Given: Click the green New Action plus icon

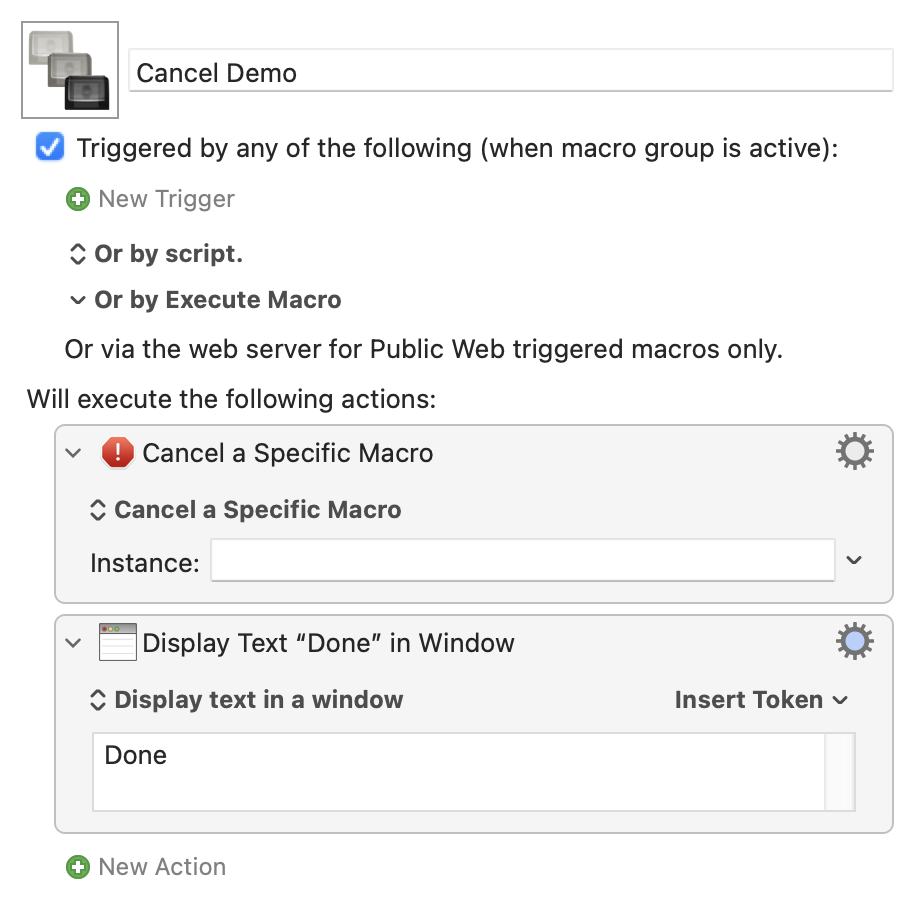Looking at the screenshot, I should [x=78, y=867].
